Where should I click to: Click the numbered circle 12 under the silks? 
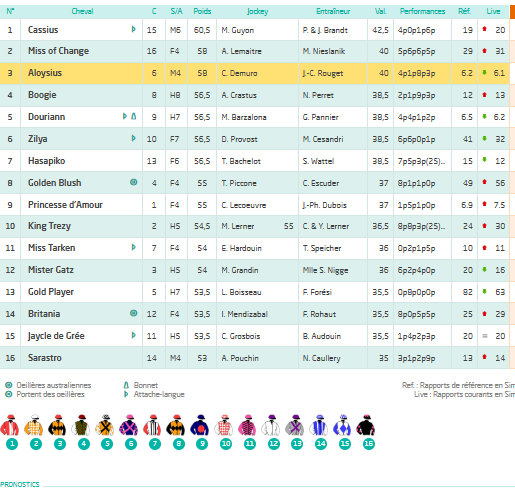click(x=274, y=444)
